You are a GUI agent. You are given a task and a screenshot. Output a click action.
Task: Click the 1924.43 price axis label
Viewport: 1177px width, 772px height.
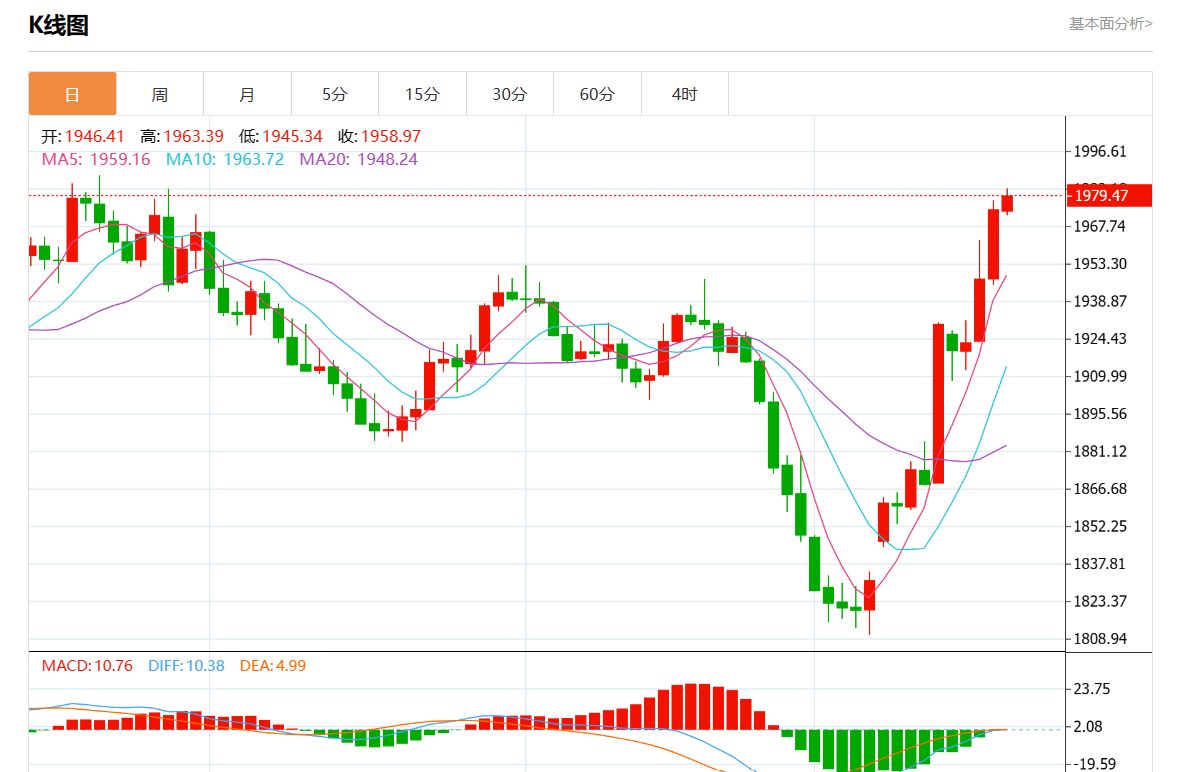[1100, 339]
